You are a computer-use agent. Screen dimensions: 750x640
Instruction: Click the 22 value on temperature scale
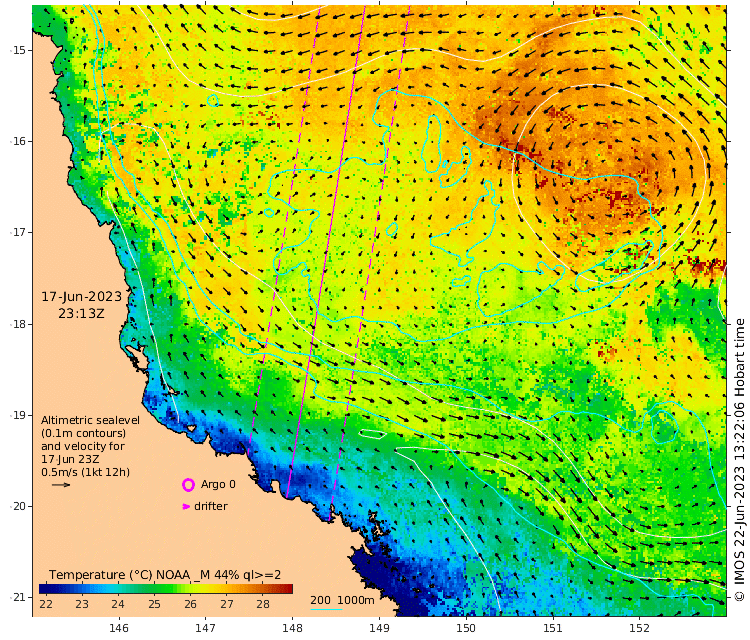tap(46, 604)
